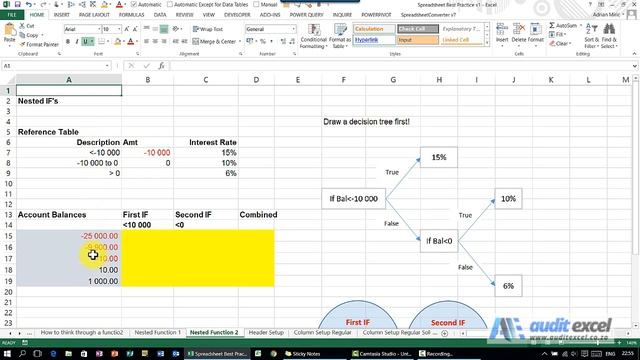This screenshot has width=640, height=360.
Task: Open the Clear dropdown in Editing group
Action: (569, 44)
